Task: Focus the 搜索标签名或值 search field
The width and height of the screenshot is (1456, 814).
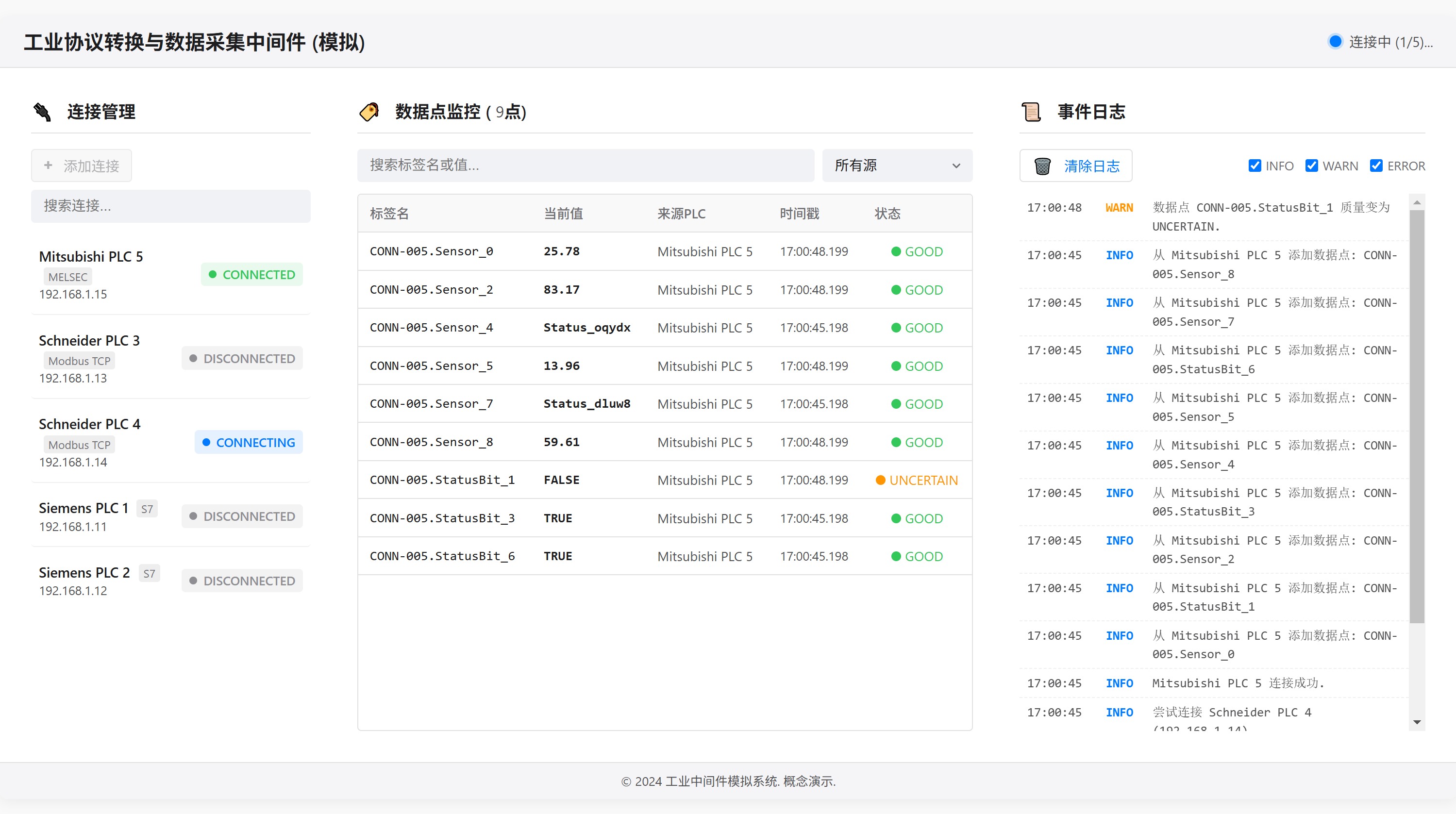Action: coord(585,166)
